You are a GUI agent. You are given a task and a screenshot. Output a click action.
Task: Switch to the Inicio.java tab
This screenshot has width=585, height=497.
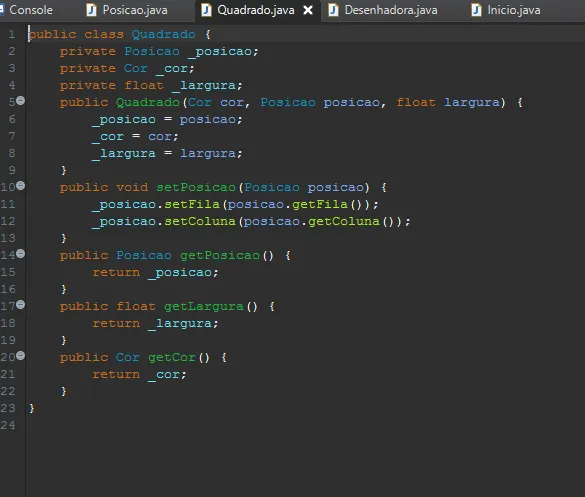[x=506, y=10]
